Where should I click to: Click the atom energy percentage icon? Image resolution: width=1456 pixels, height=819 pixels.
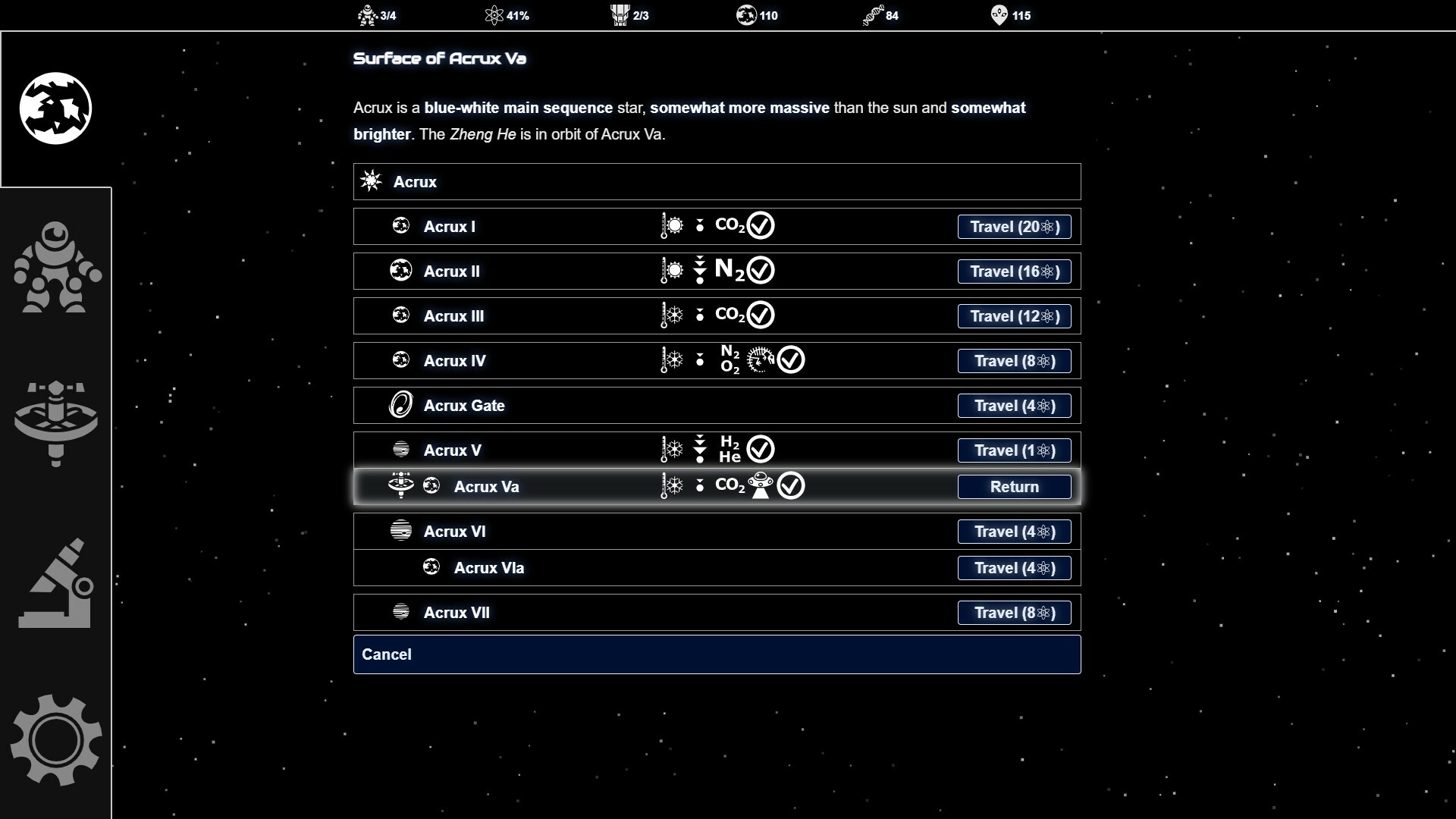pyautogui.click(x=494, y=15)
